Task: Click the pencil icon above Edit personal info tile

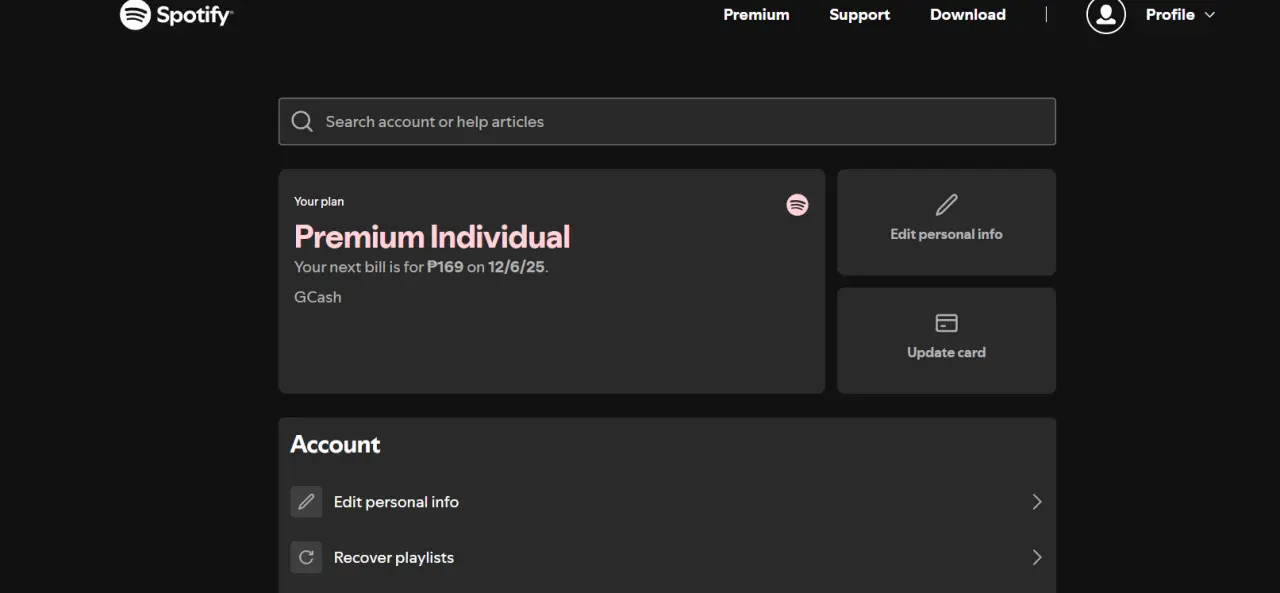Action: 946,205
